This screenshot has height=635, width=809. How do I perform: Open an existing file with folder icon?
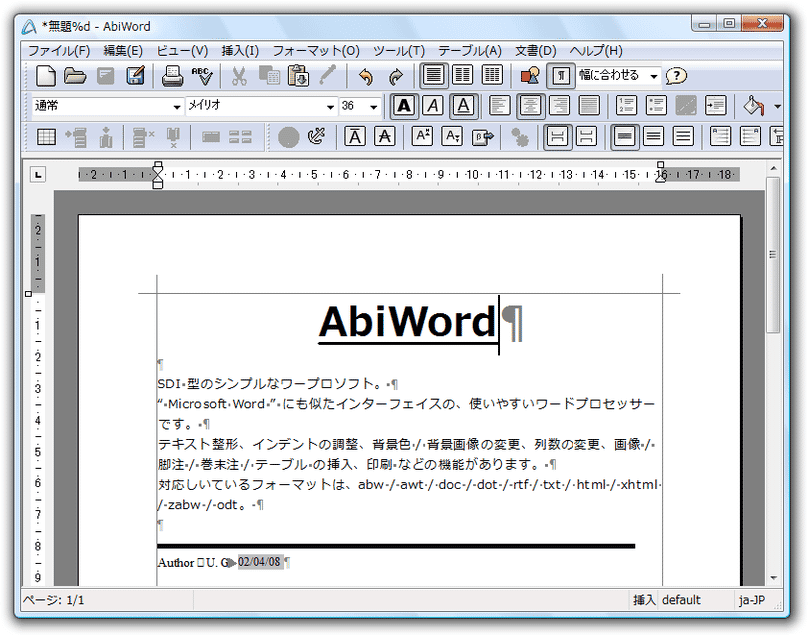pyautogui.click(x=75, y=76)
